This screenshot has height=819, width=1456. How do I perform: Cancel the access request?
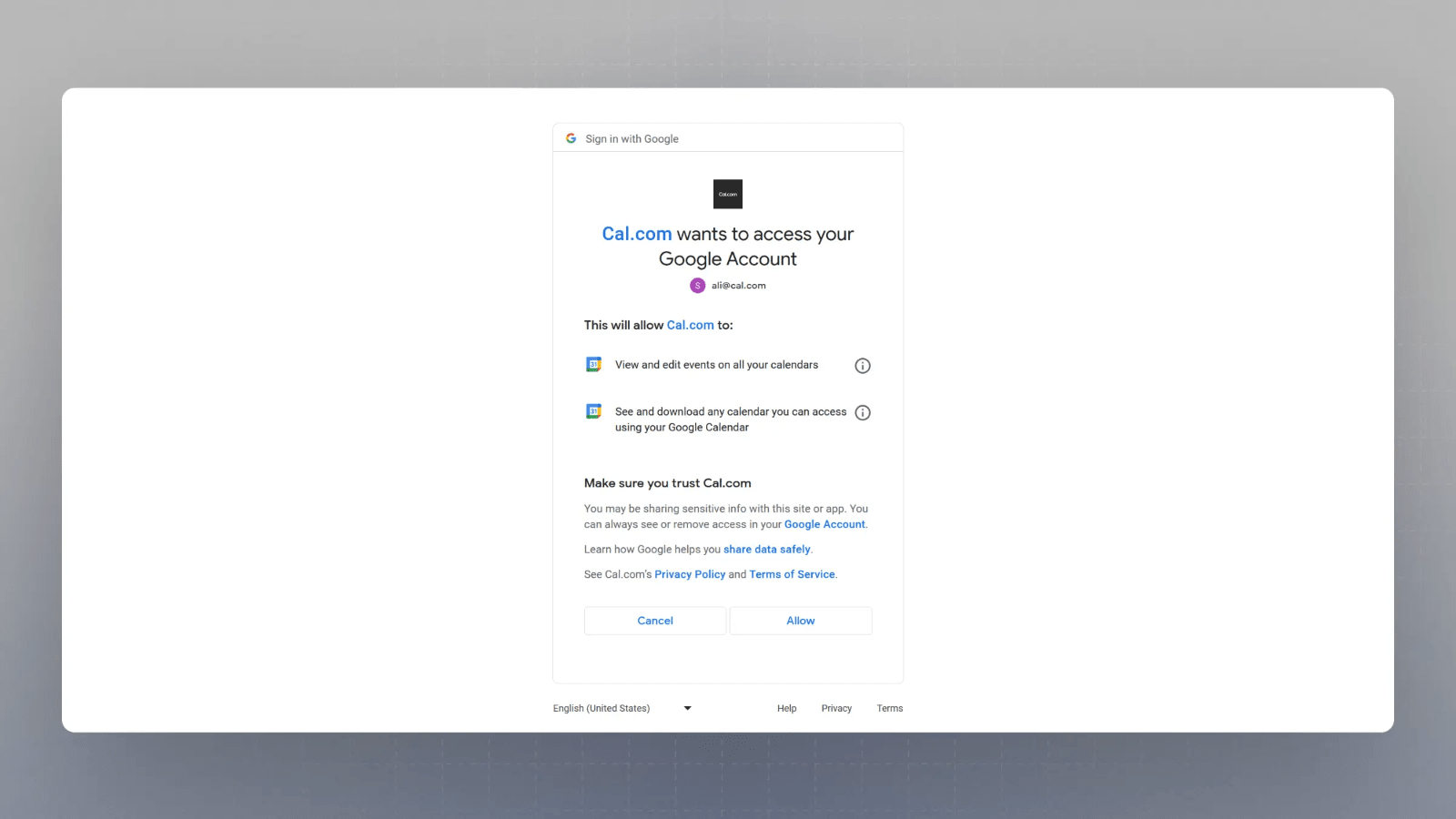(x=655, y=621)
